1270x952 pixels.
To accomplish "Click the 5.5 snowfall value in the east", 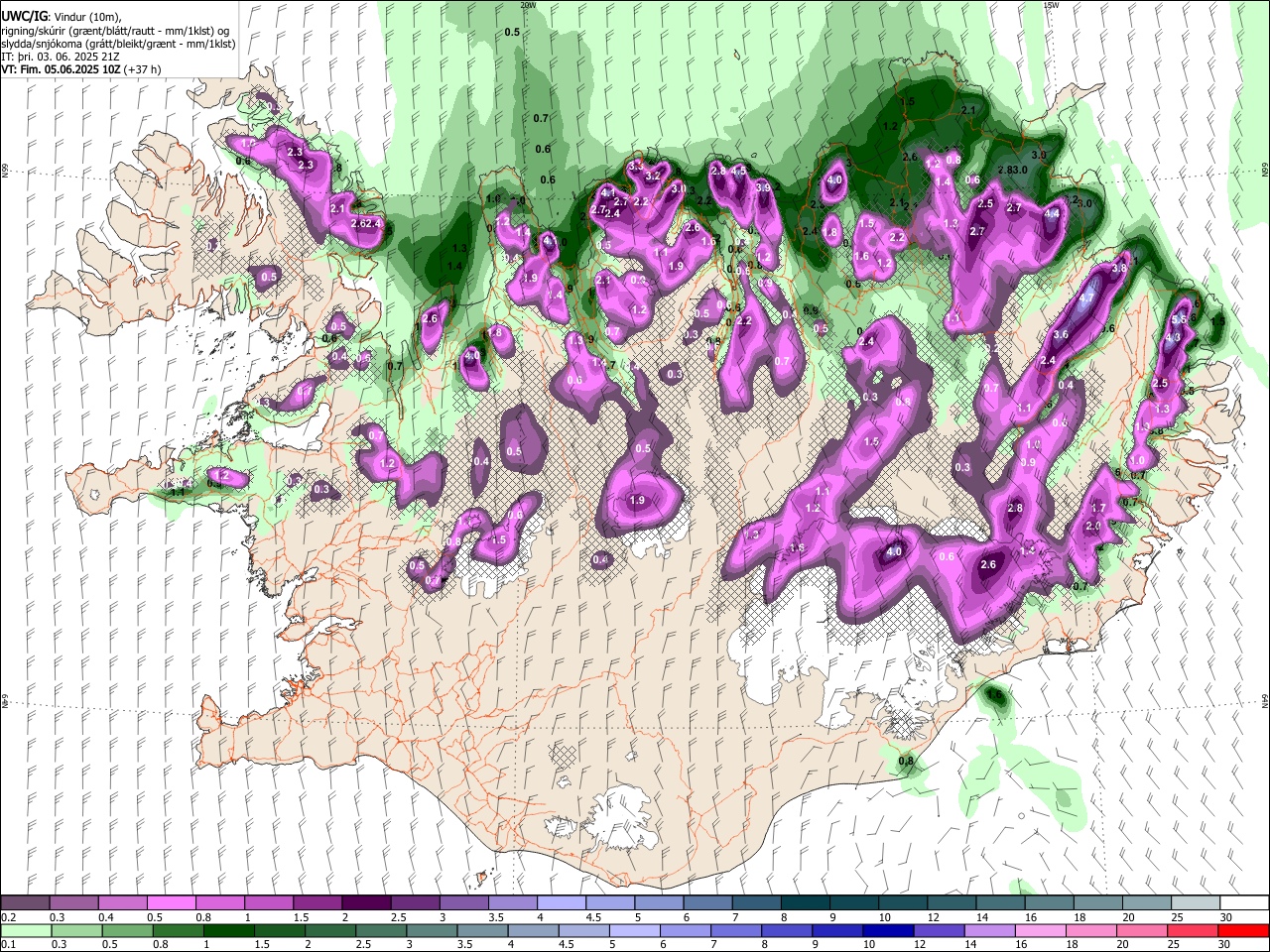I will click(1179, 319).
